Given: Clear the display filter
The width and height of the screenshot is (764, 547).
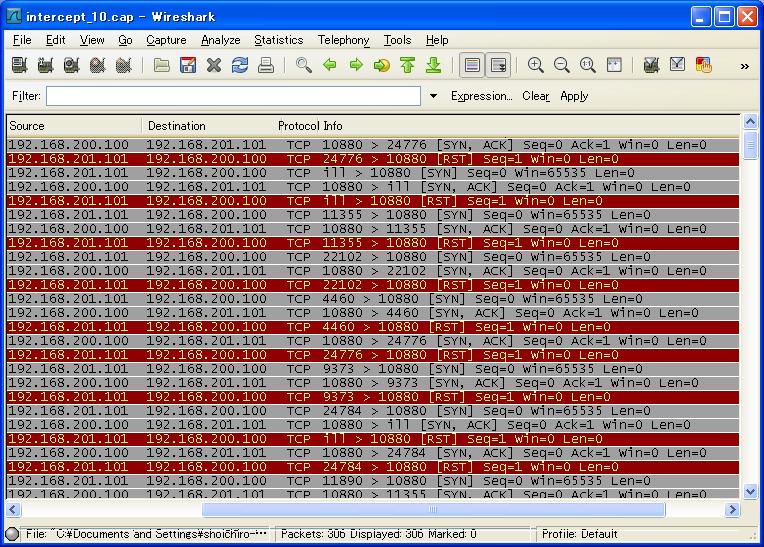Looking at the screenshot, I should [x=535, y=96].
